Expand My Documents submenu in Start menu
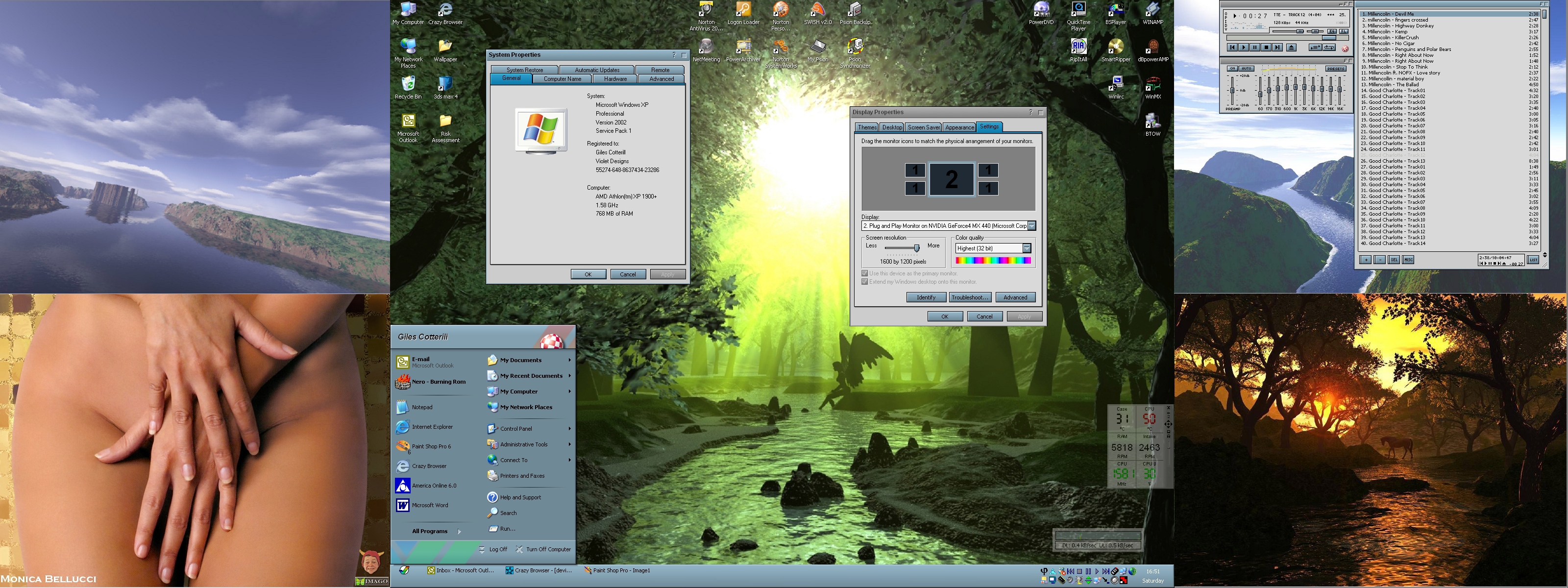 pos(570,360)
